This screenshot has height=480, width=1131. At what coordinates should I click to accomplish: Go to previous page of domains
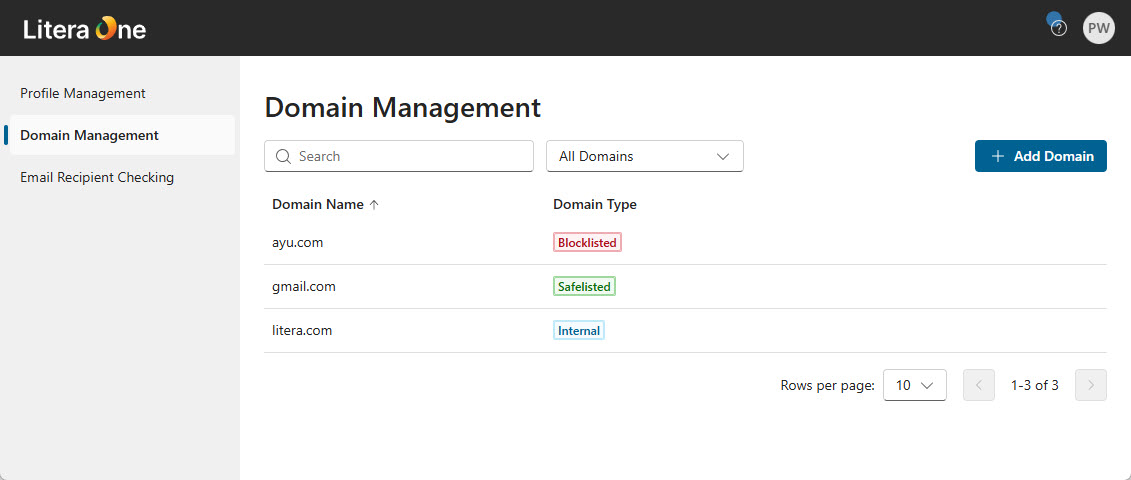[x=979, y=385]
